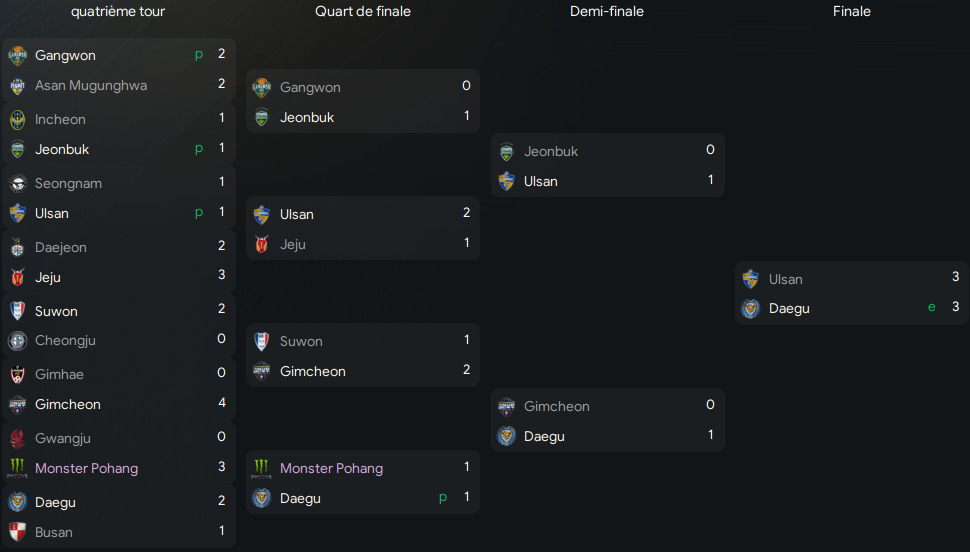Screen dimensions: 970x552
Task: Open Suwon team name in Quart de finale
Action: [x=301, y=342]
